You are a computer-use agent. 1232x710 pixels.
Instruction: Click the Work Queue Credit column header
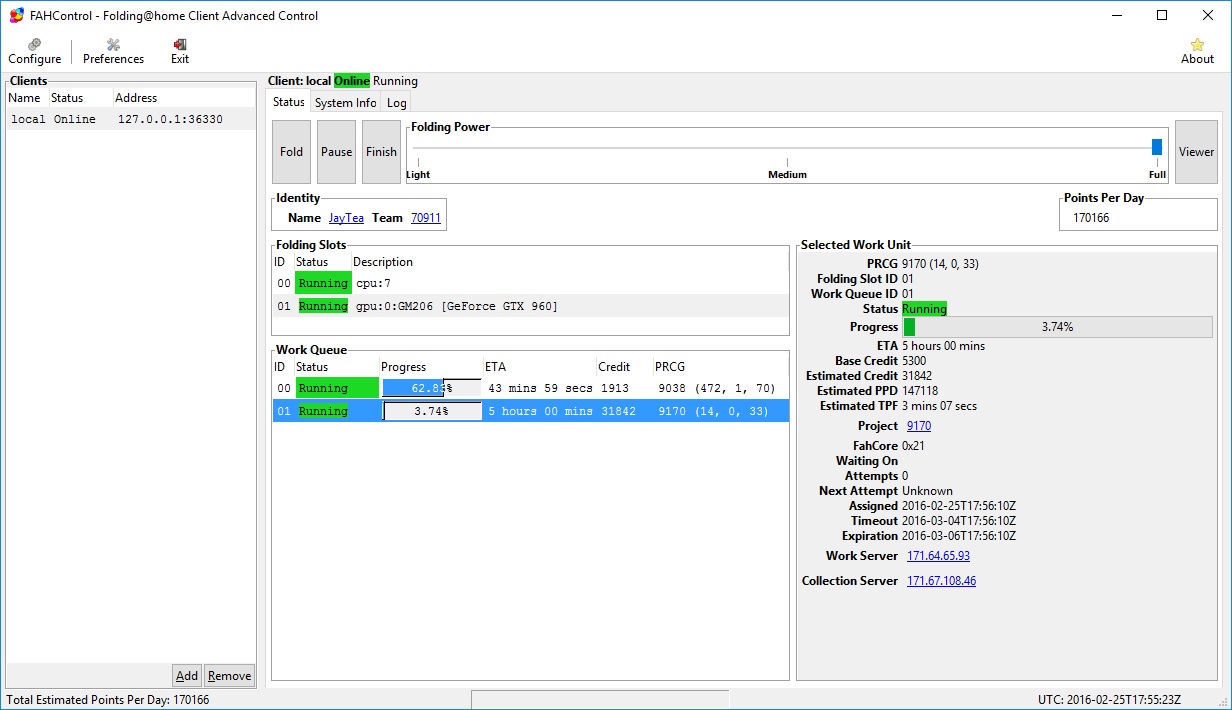click(624, 367)
